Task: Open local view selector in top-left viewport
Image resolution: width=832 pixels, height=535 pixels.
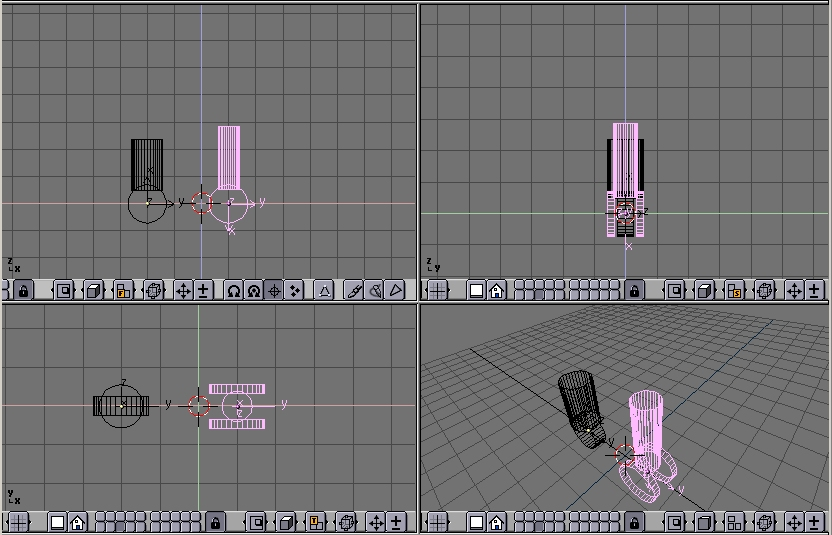Action: (x=64, y=290)
